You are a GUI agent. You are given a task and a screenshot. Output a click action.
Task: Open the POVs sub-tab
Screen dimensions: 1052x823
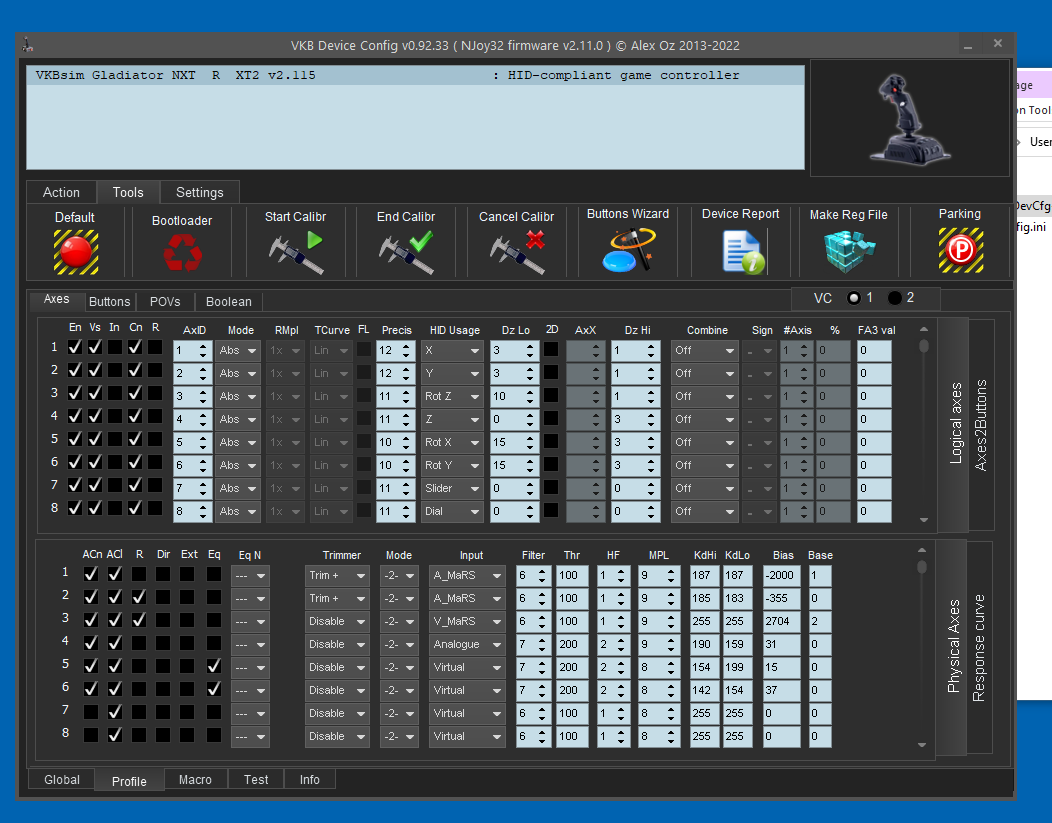pyautogui.click(x=165, y=302)
